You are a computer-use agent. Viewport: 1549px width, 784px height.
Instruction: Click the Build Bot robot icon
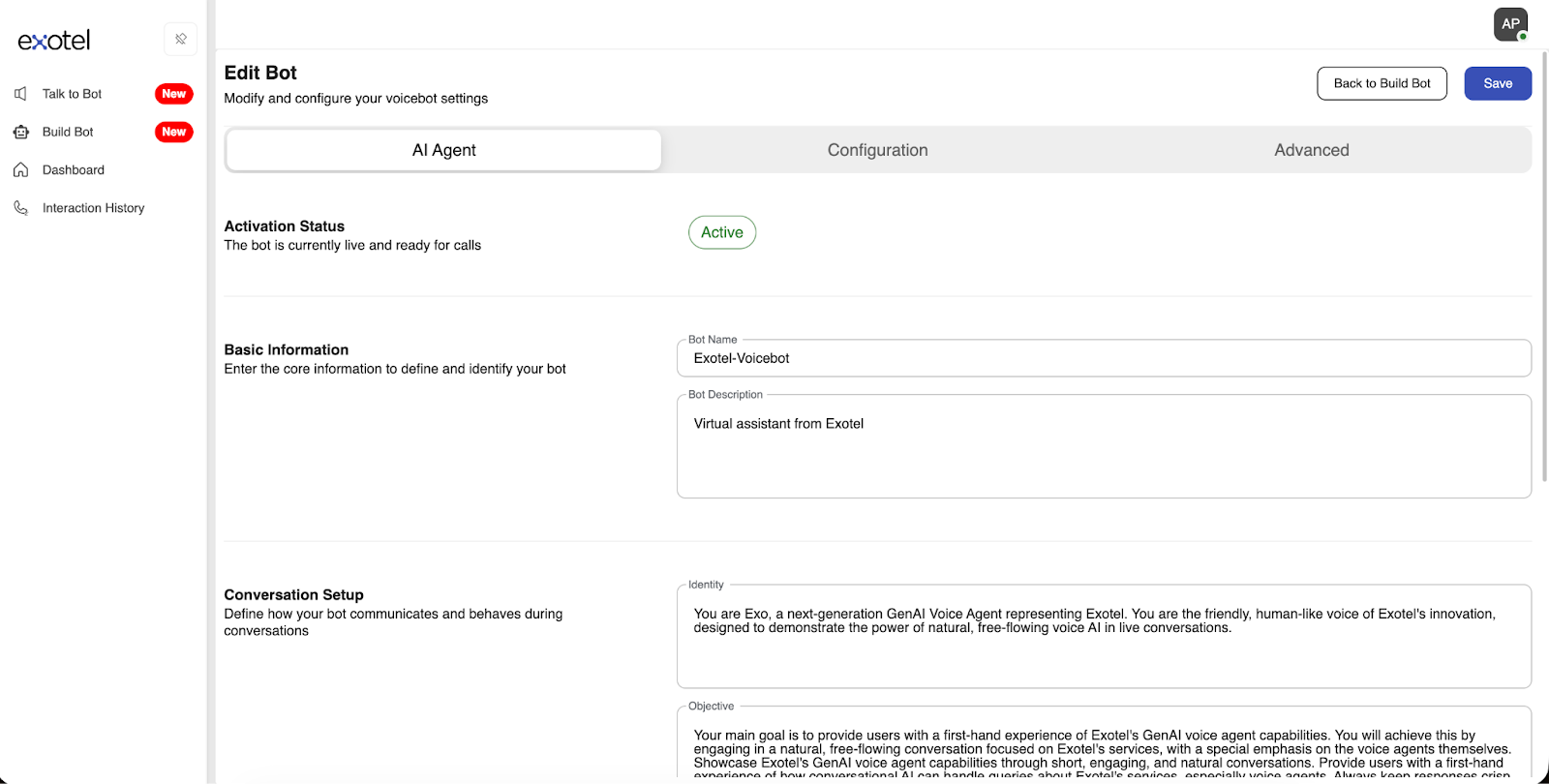pyautogui.click(x=20, y=132)
